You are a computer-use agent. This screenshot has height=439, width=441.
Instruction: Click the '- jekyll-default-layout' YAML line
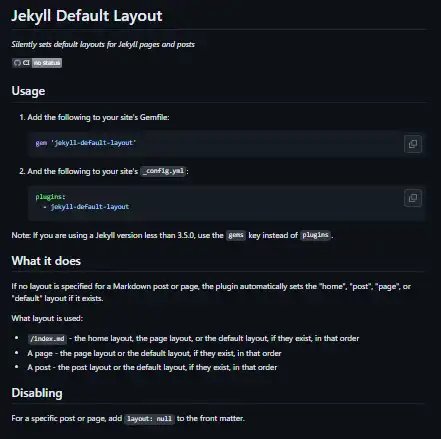tap(86, 207)
